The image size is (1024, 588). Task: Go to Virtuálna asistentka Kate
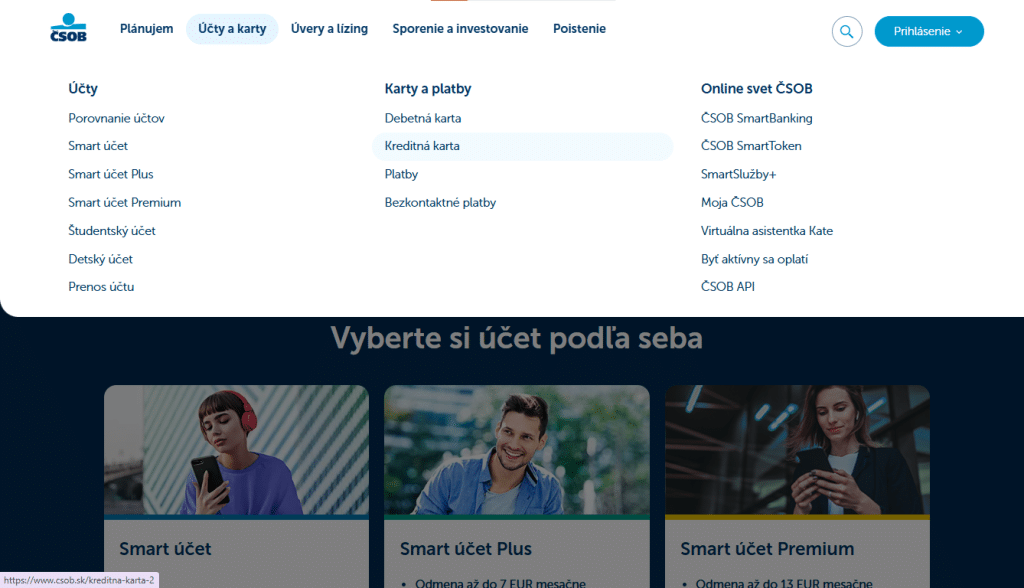coord(766,231)
